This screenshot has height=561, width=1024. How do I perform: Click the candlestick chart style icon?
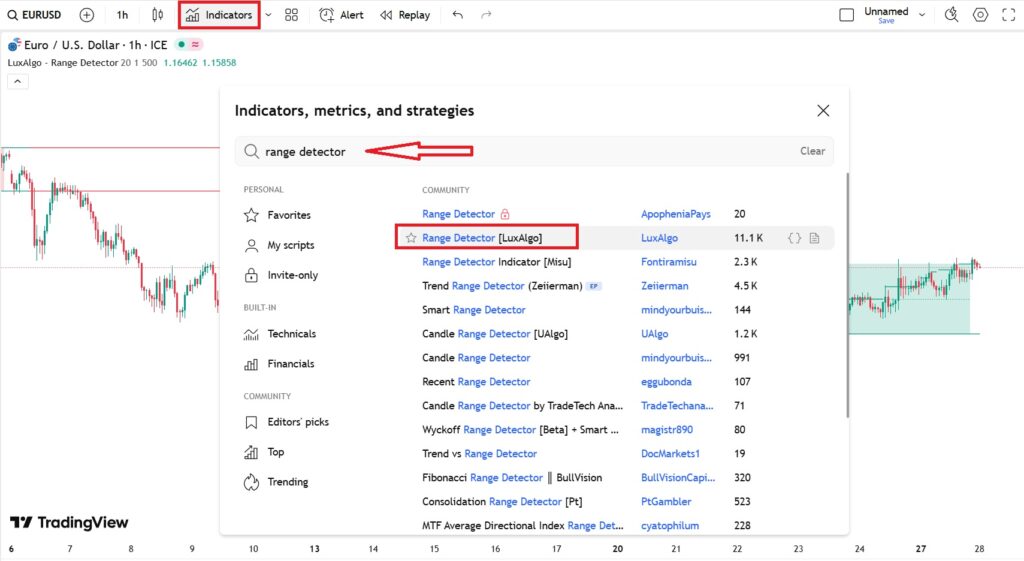pyautogui.click(x=157, y=15)
